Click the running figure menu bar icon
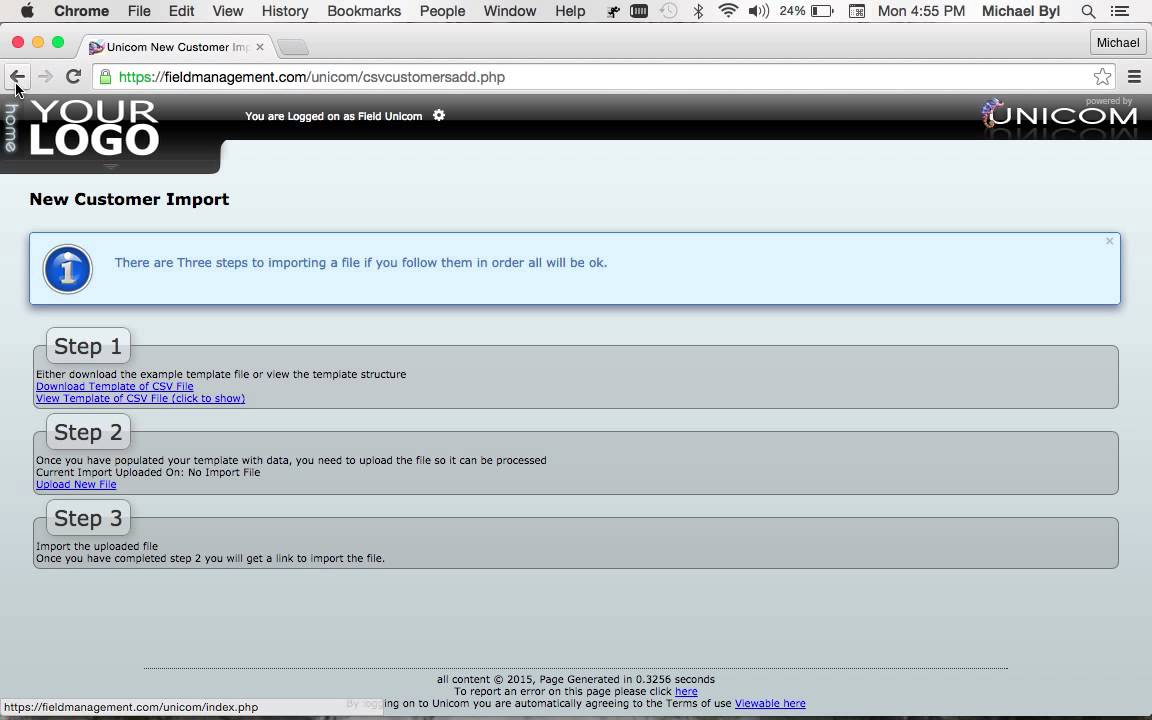The height and width of the screenshot is (720, 1152). click(613, 11)
